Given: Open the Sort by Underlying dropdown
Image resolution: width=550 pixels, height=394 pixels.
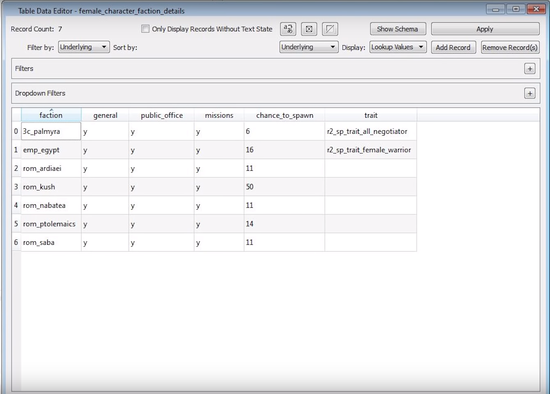Looking at the screenshot, I should [x=309, y=47].
